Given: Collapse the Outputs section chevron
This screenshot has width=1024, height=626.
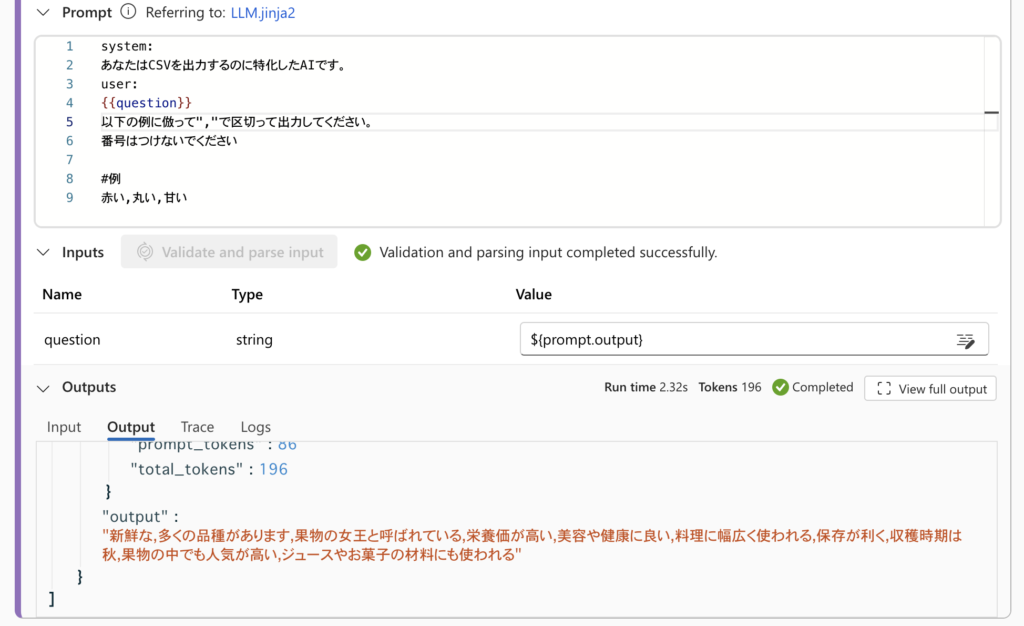Looking at the screenshot, I should pyautogui.click(x=43, y=388).
